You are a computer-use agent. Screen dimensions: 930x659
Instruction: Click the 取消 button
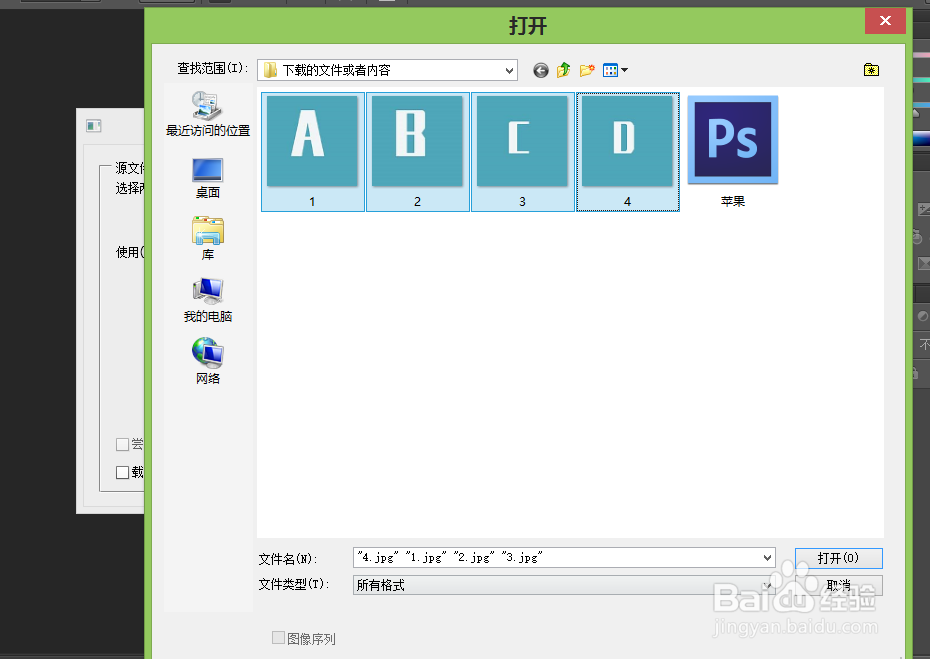tap(838, 585)
